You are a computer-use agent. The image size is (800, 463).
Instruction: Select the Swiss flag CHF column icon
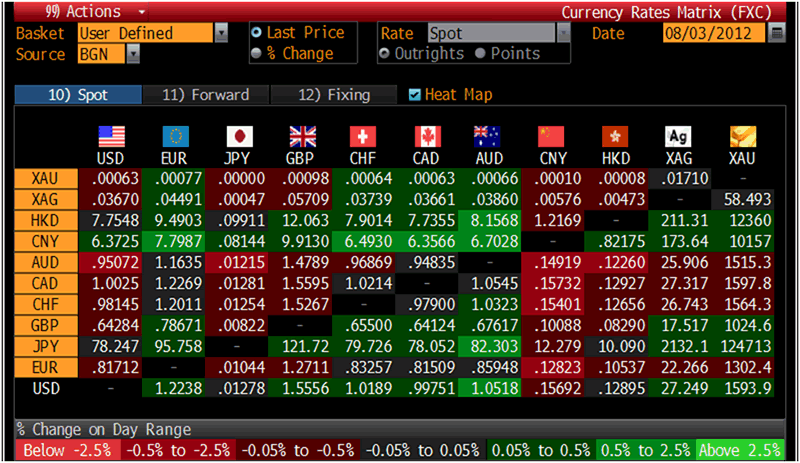point(364,136)
